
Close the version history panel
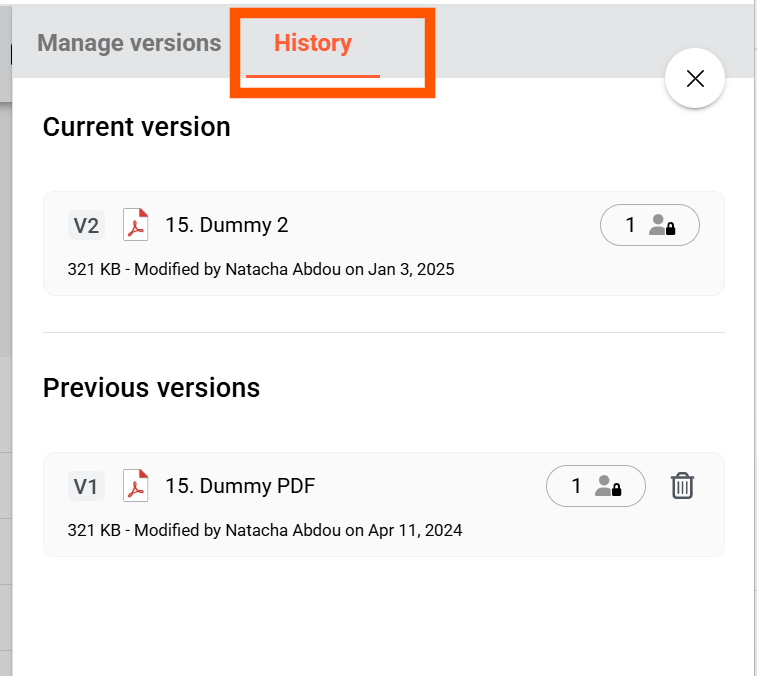695,78
